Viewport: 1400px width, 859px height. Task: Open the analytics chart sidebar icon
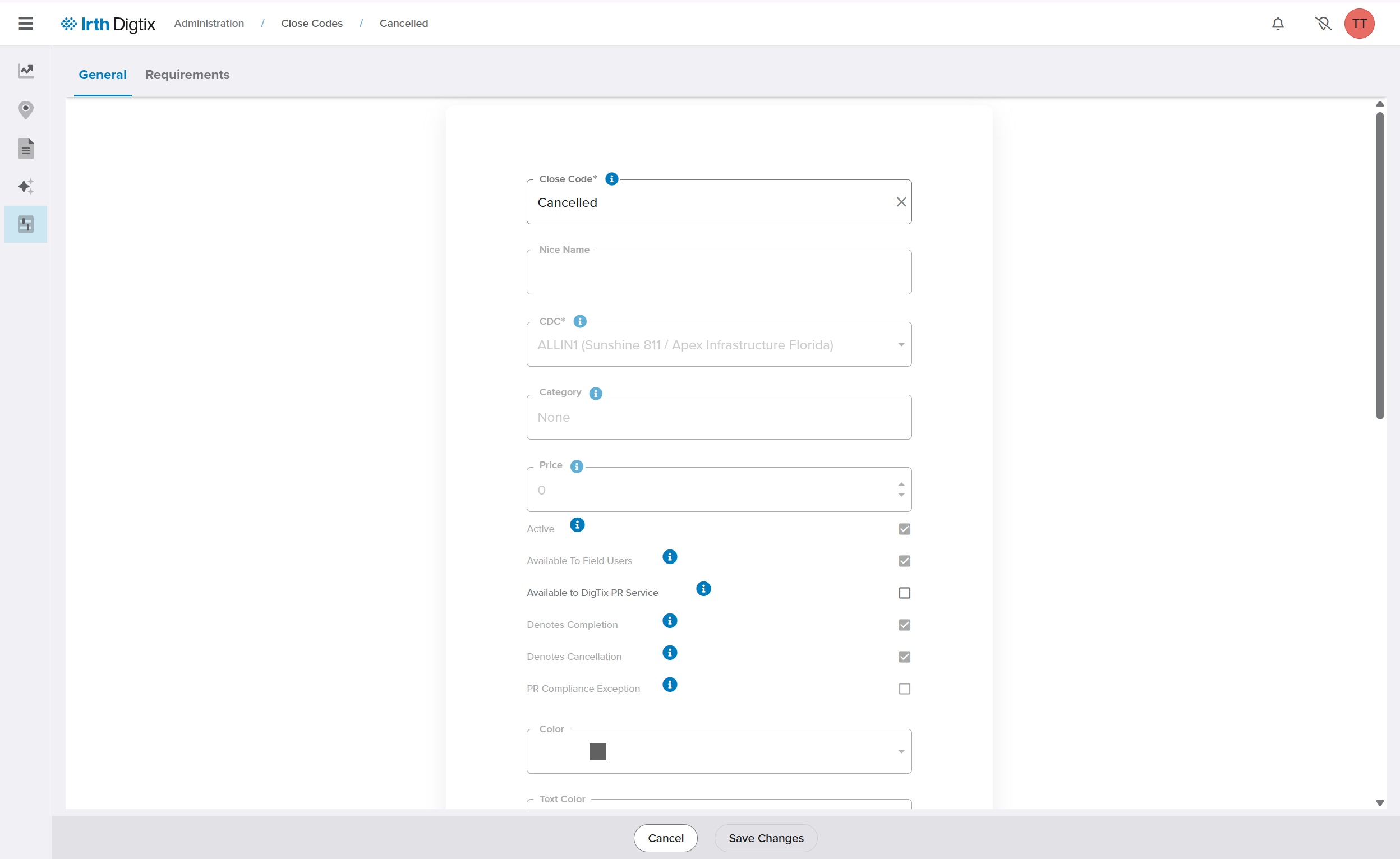click(26, 71)
